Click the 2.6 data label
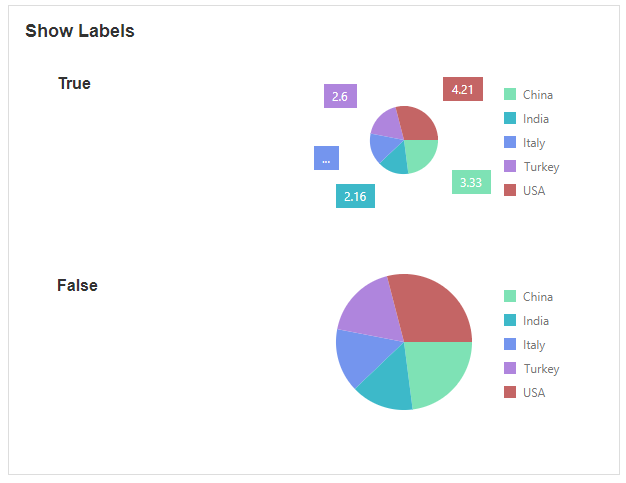Viewport: 626px width, 483px height. (x=340, y=97)
